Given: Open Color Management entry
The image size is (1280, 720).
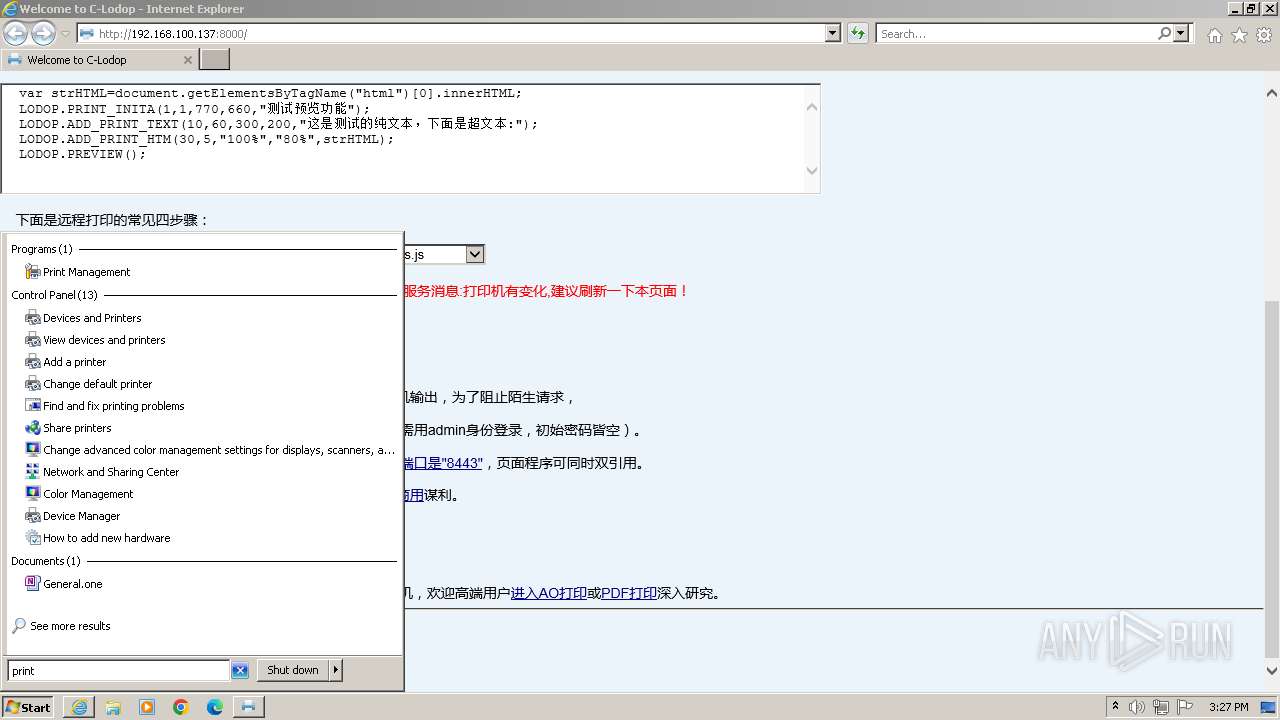Looking at the screenshot, I should [88, 494].
